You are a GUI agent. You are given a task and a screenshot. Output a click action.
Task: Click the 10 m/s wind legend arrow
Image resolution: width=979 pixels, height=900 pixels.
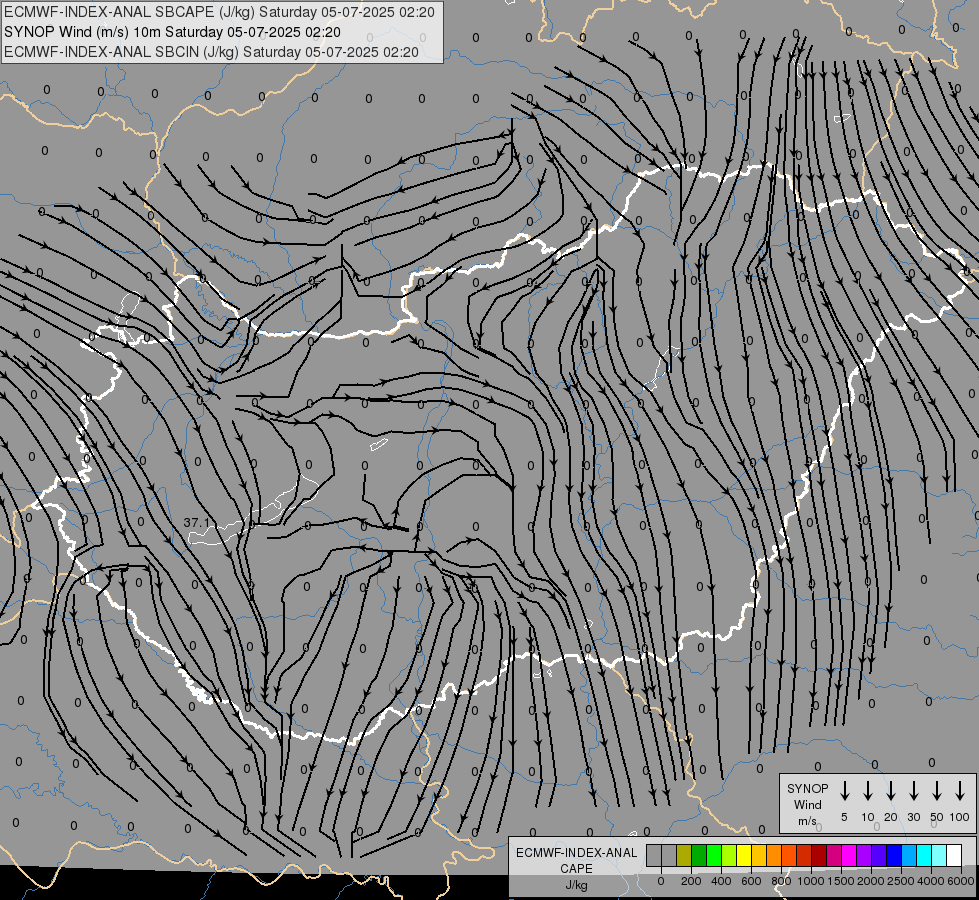[867, 791]
